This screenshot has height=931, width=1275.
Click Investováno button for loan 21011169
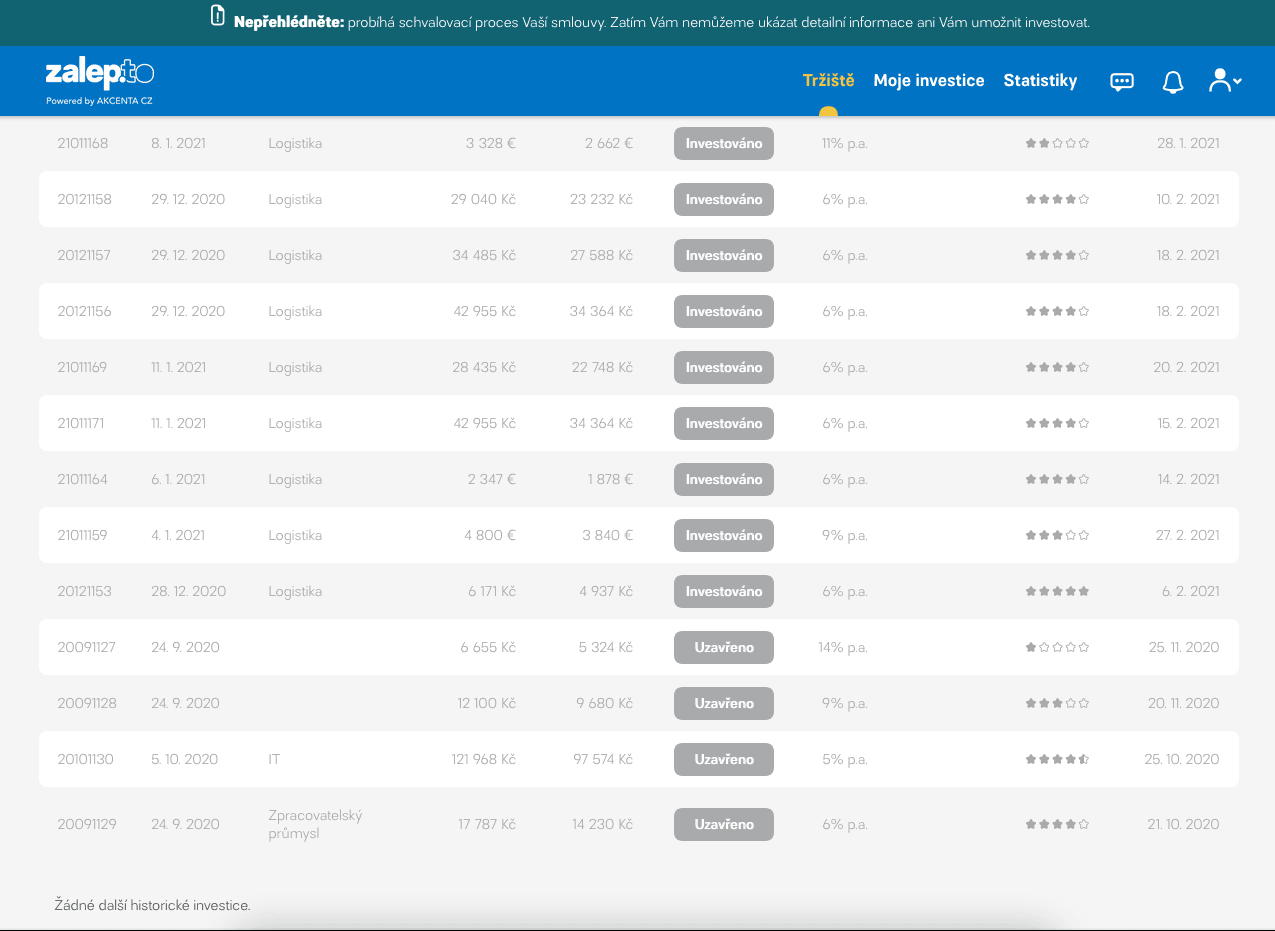coord(724,367)
